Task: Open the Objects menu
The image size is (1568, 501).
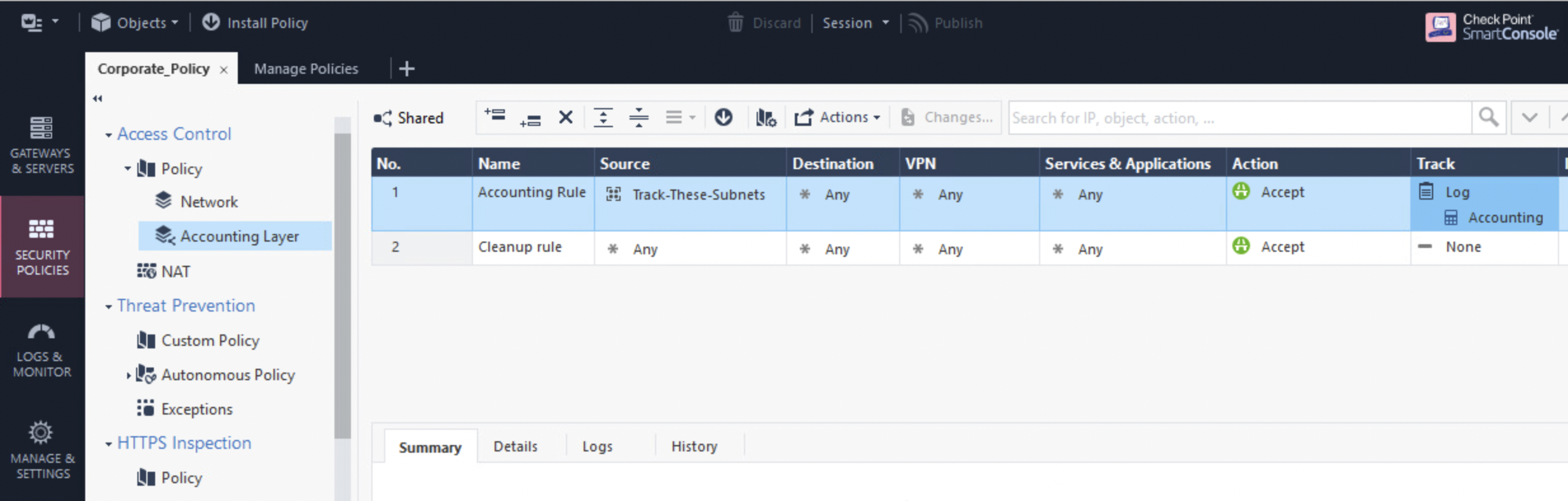Action: tap(135, 24)
